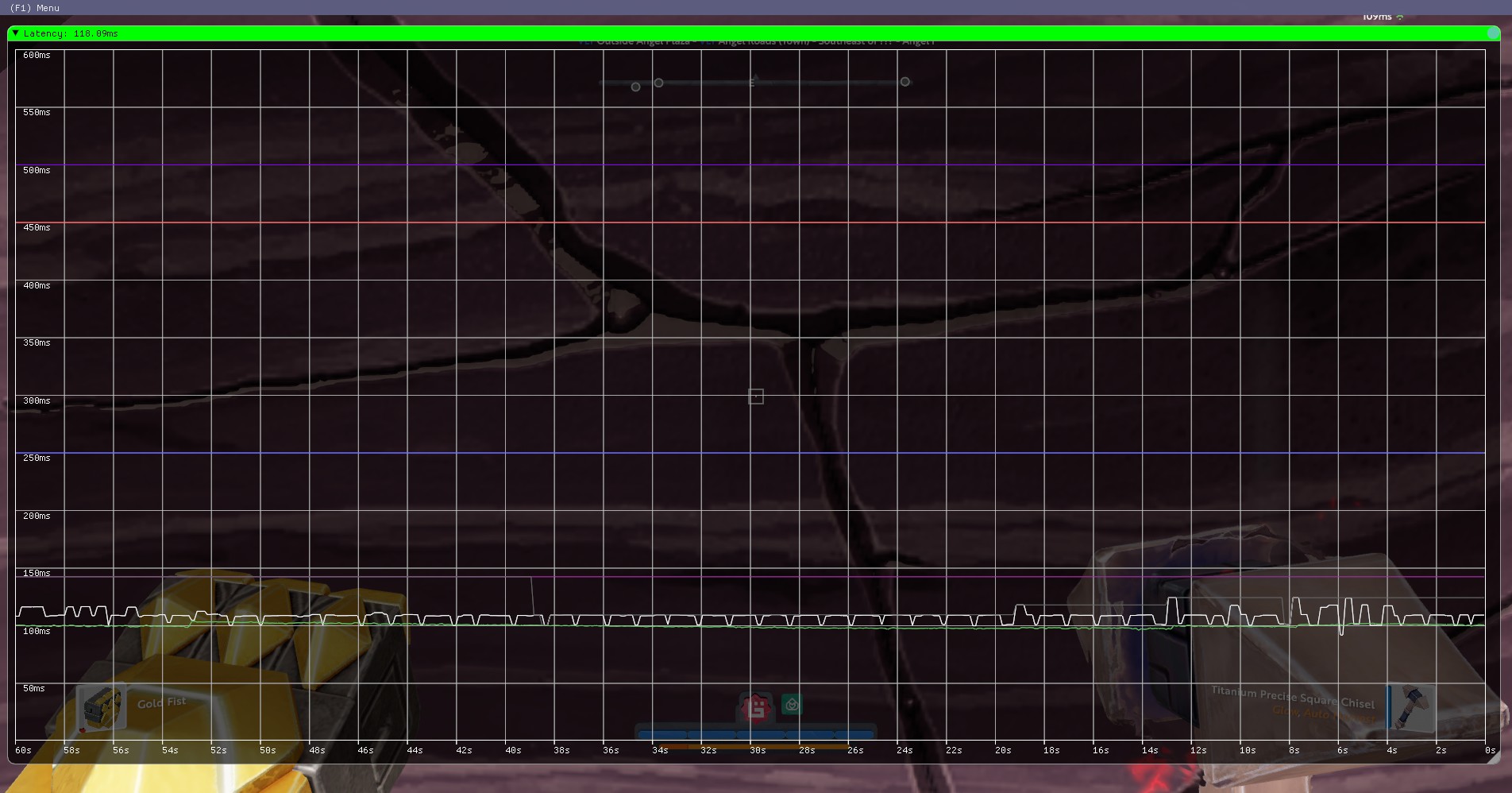The height and width of the screenshot is (793, 1512).
Task: Click the 450ms axis label
Action: pyautogui.click(x=37, y=227)
